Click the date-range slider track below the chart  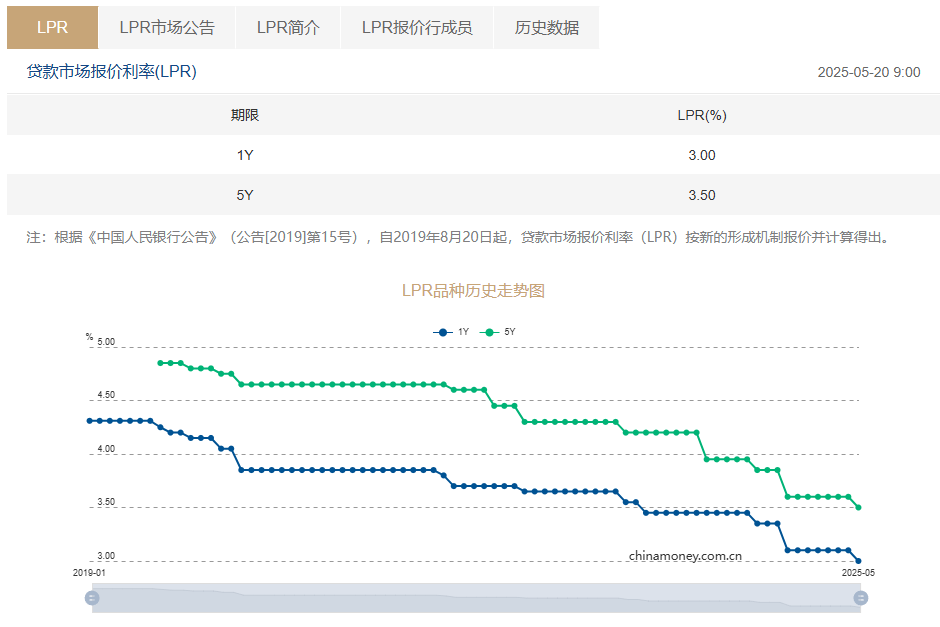click(475, 599)
